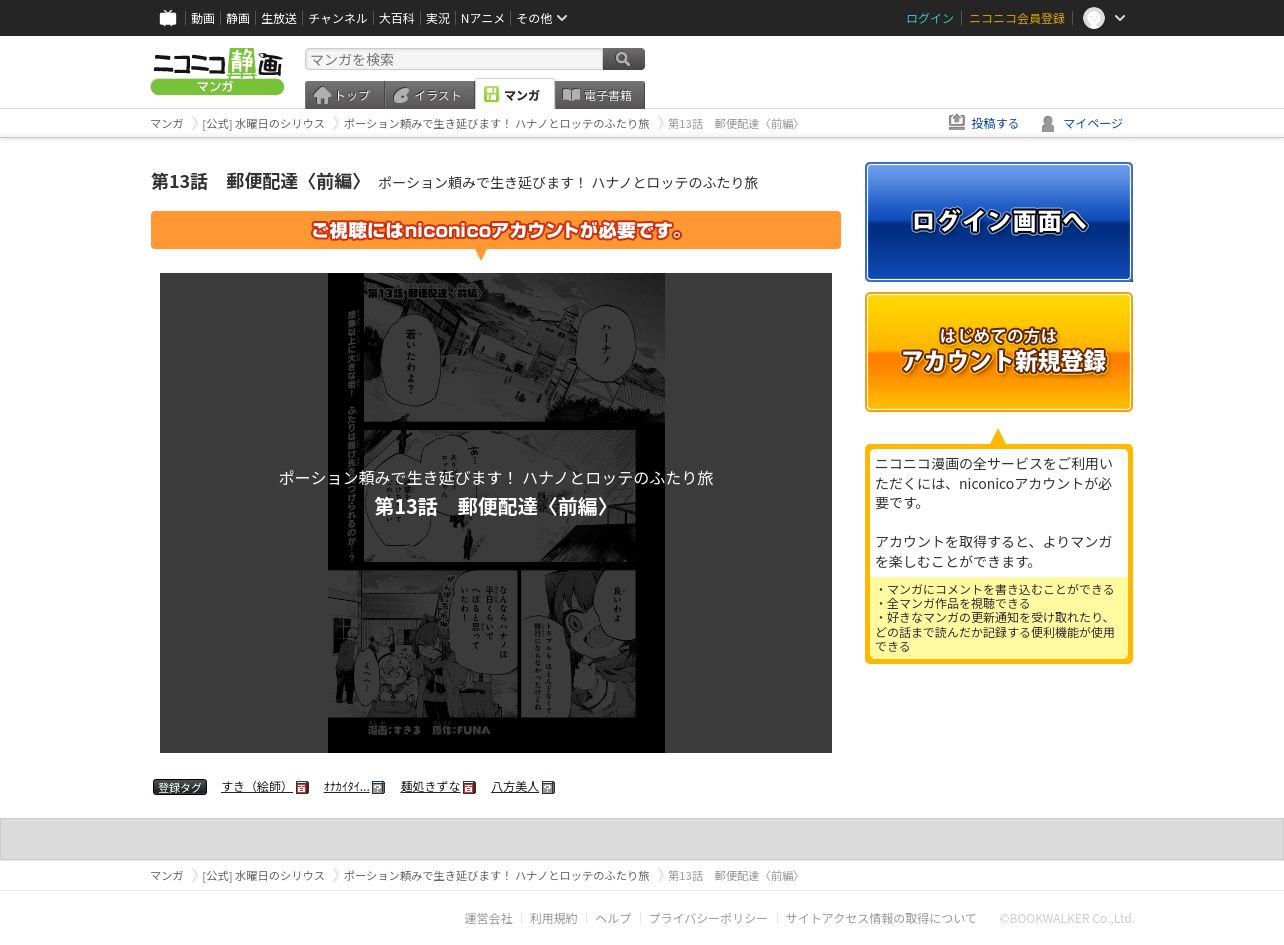This screenshot has width=1284, height=945.
Task: Open the ｵﾅｶｲﾀｲ tag link
Action: coord(346,787)
